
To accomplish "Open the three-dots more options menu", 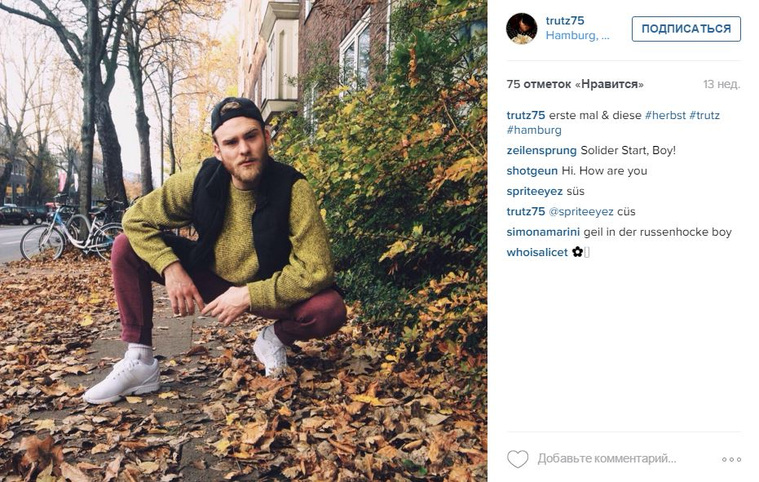I will (x=731, y=459).
